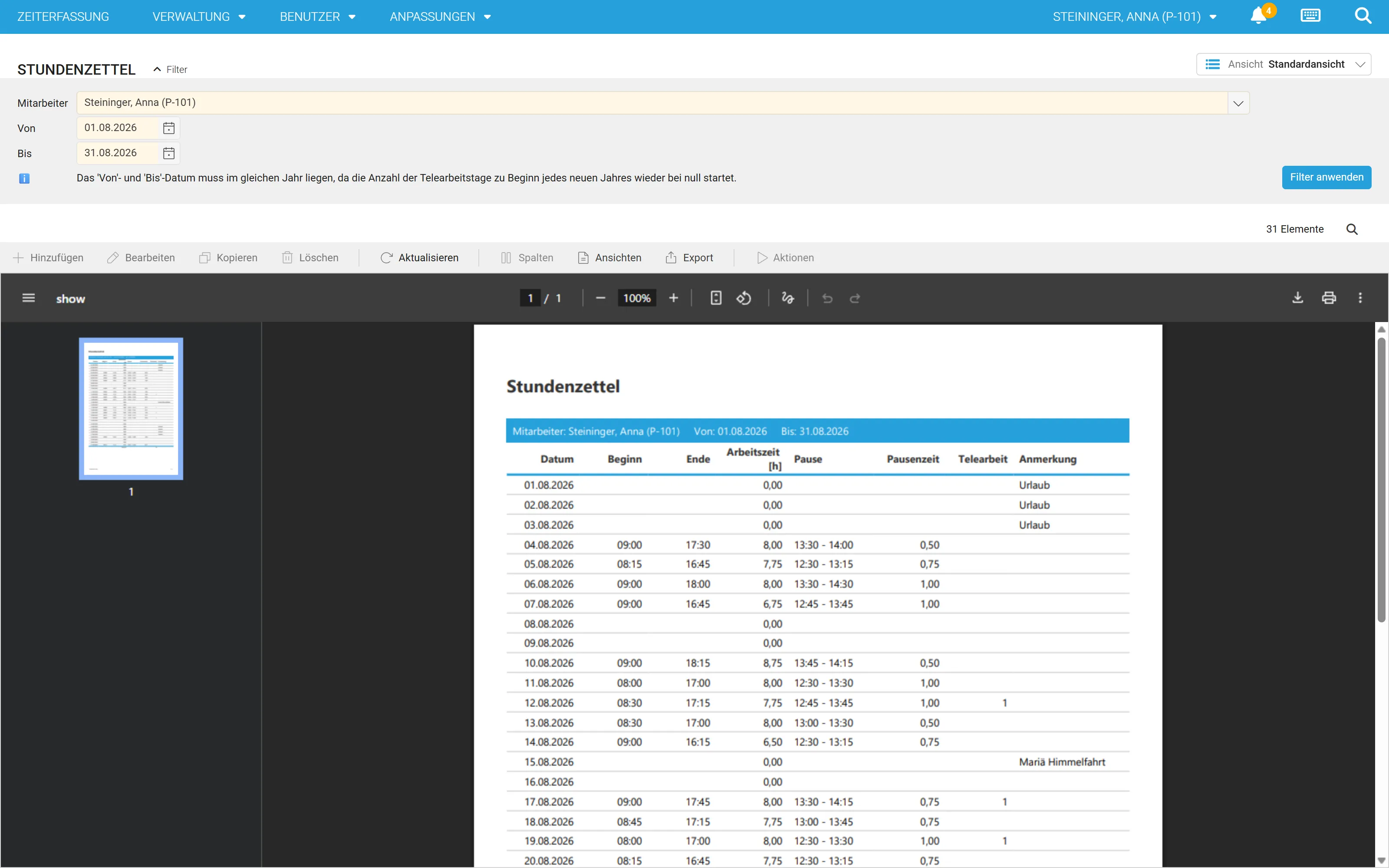The image size is (1389, 868).
Task: Go to Zeiterfassung
Action: point(63,16)
